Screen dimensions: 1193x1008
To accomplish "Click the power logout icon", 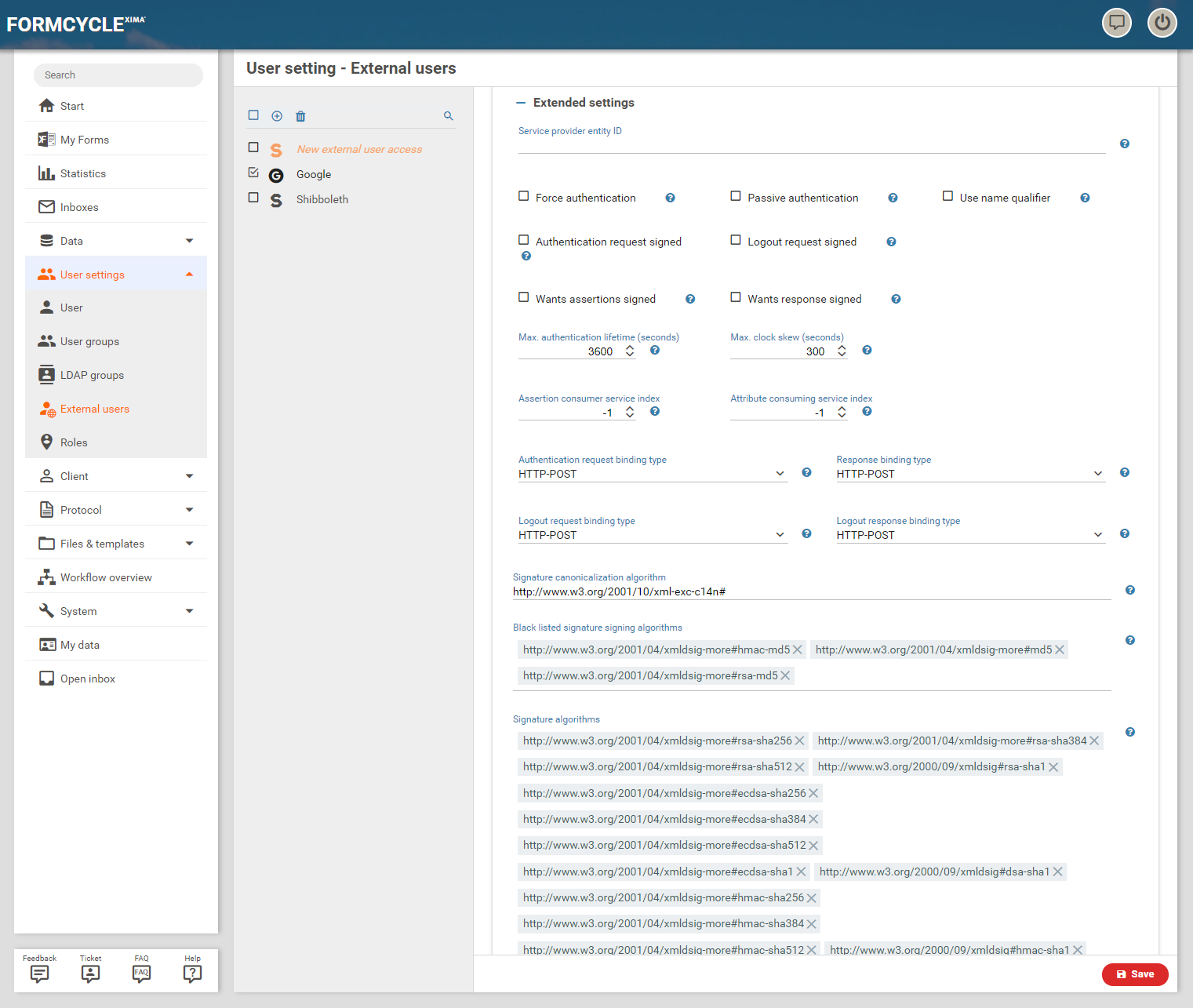I will pos(1162,22).
